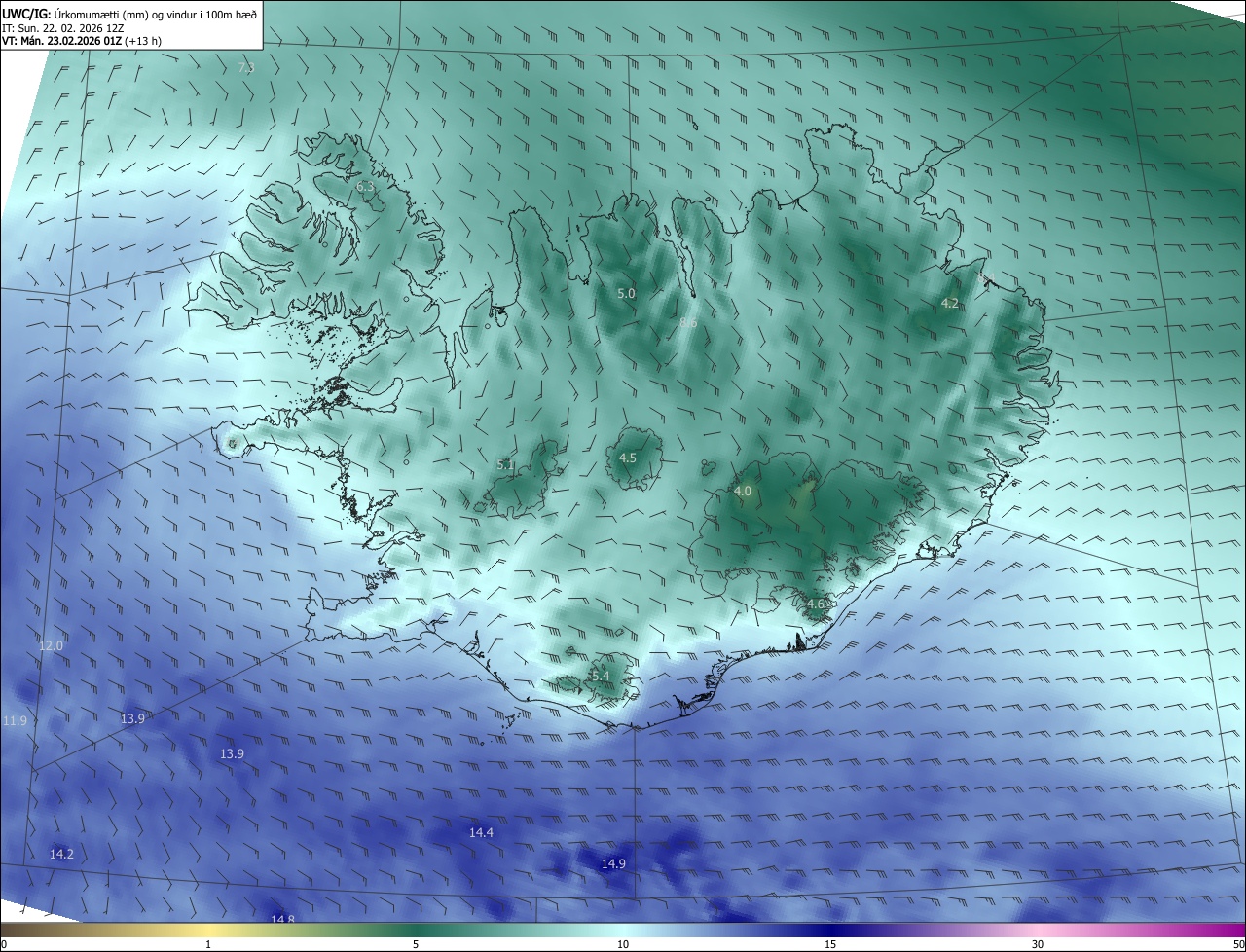Click the "0" tick on the color scale
The image size is (1246, 952).
(x=4, y=944)
